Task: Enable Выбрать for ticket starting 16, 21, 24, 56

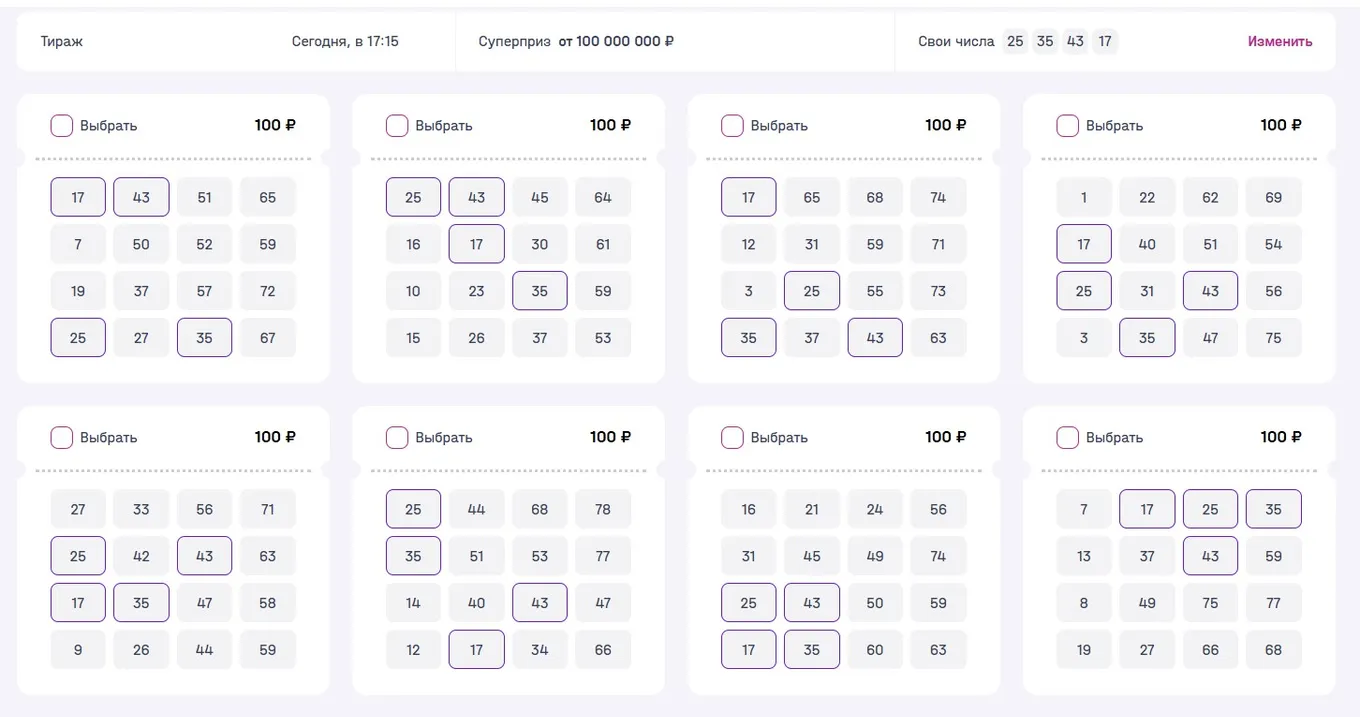Action: tap(732, 438)
